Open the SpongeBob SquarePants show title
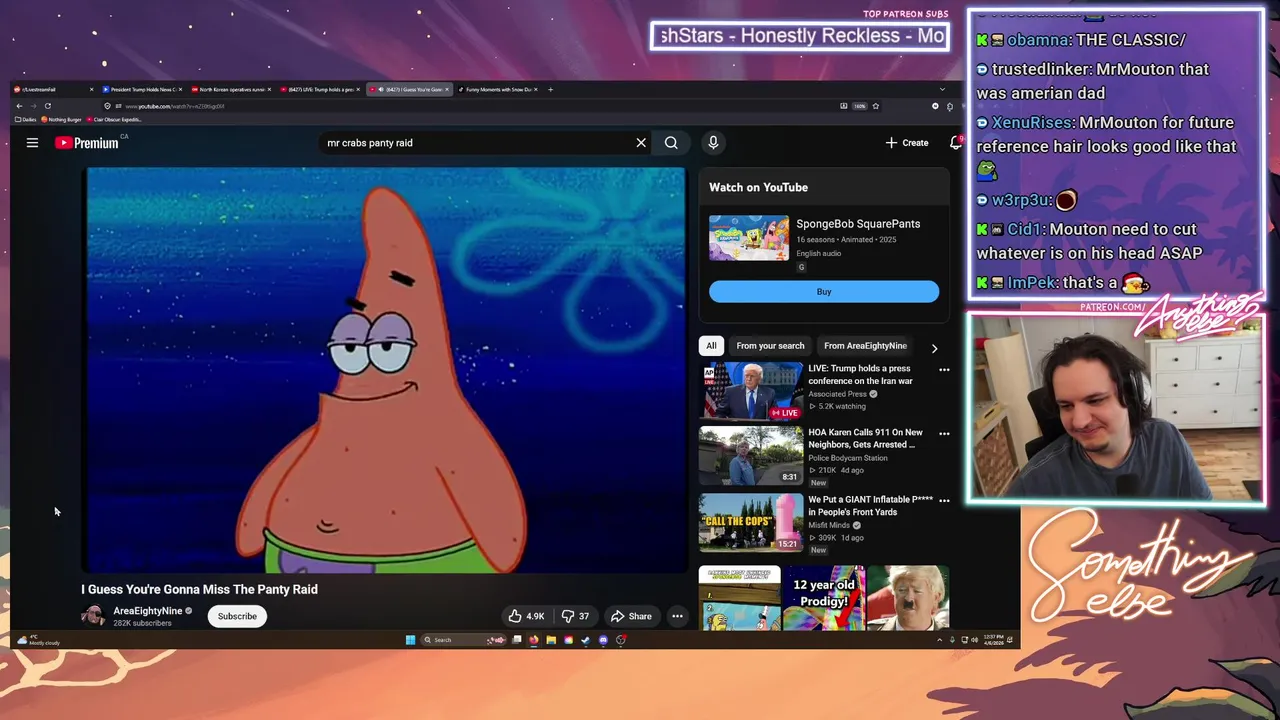This screenshot has height=720, width=1280. pyautogui.click(x=858, y=224)
